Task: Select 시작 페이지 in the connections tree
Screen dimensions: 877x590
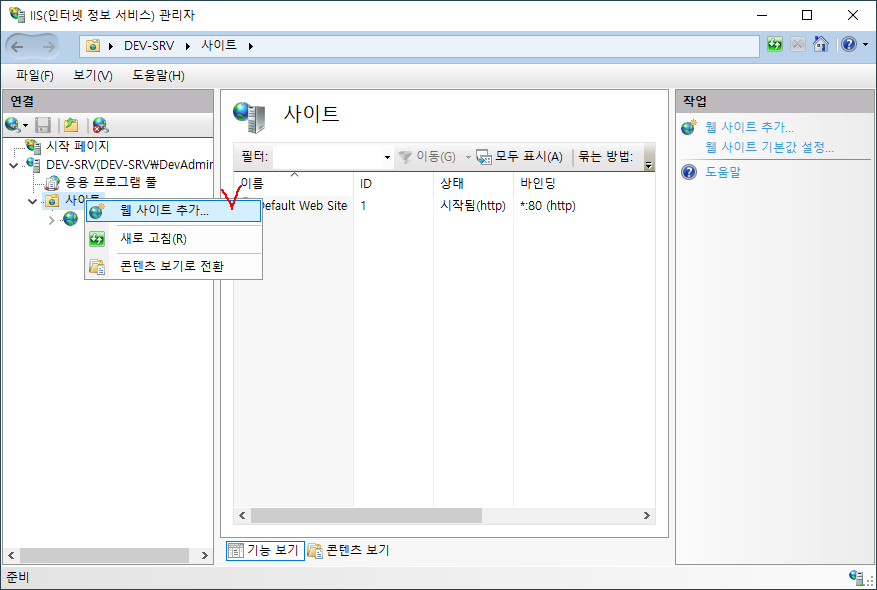Action: [x=77, y=146]
